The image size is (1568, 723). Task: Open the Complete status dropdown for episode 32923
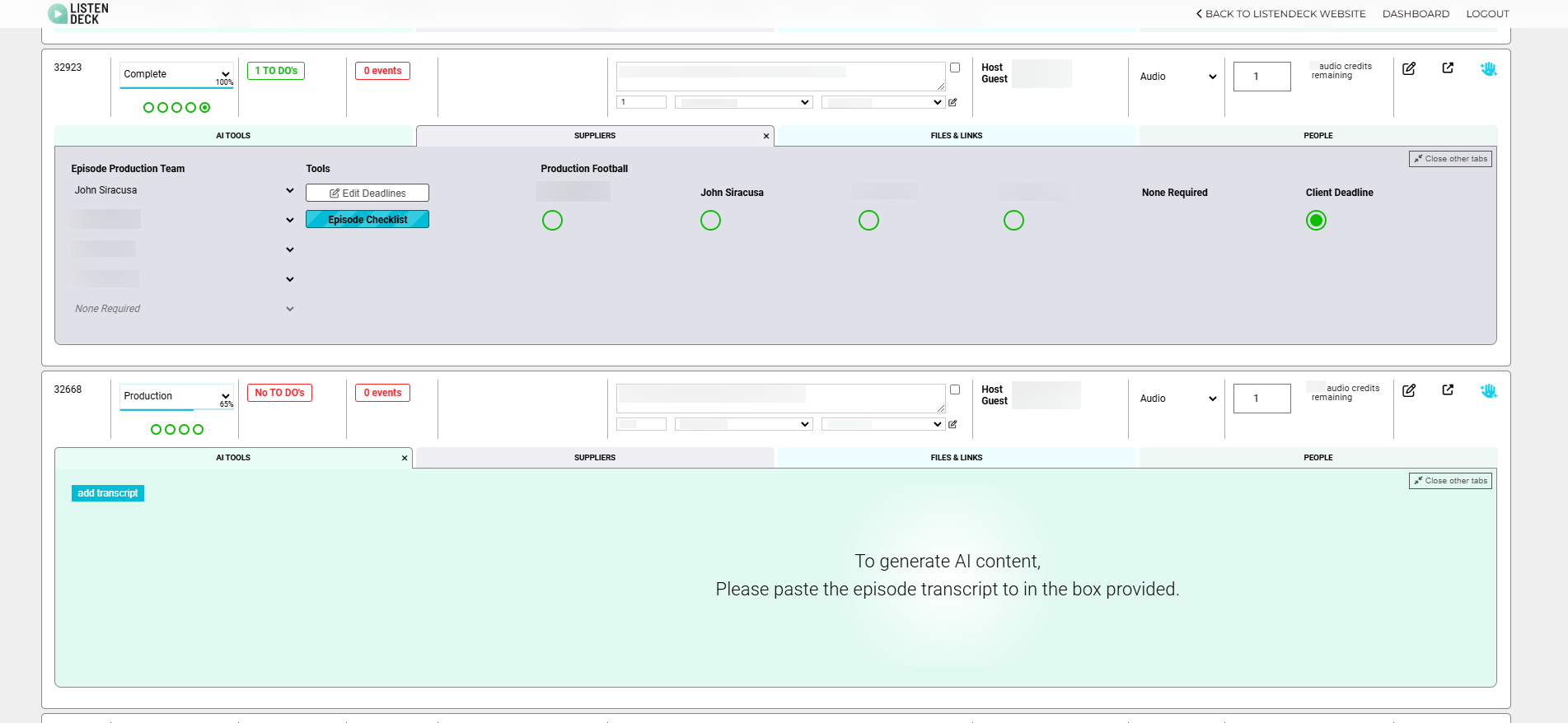(176, 74)
